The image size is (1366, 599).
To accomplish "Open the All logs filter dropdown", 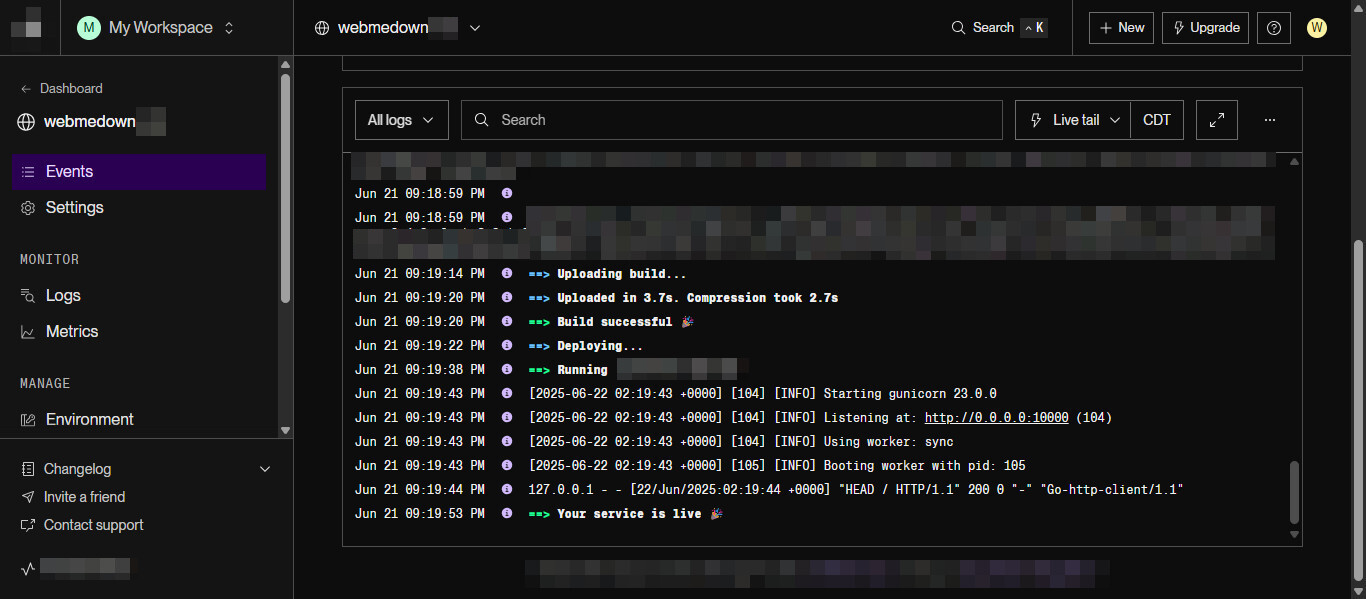I will [x=402, y=120].
